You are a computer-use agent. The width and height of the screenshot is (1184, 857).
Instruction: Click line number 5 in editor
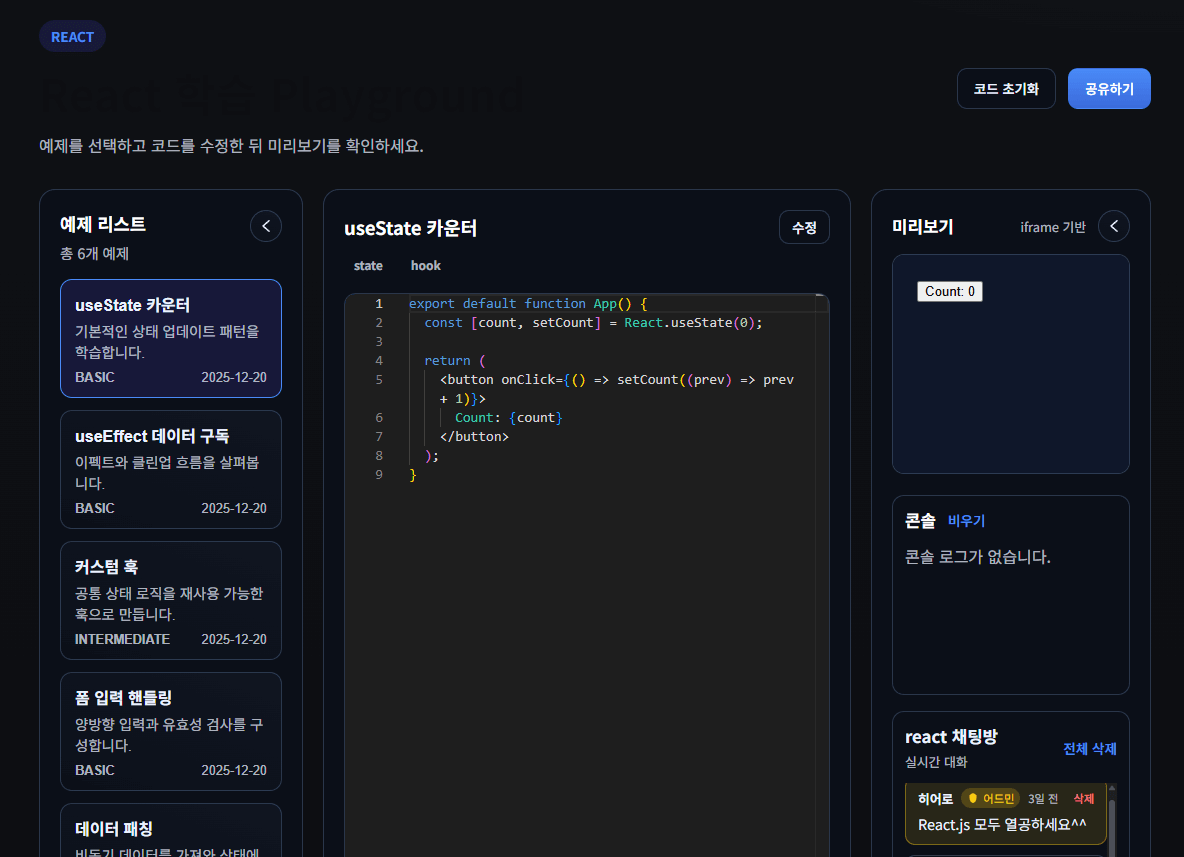point(379,380)
